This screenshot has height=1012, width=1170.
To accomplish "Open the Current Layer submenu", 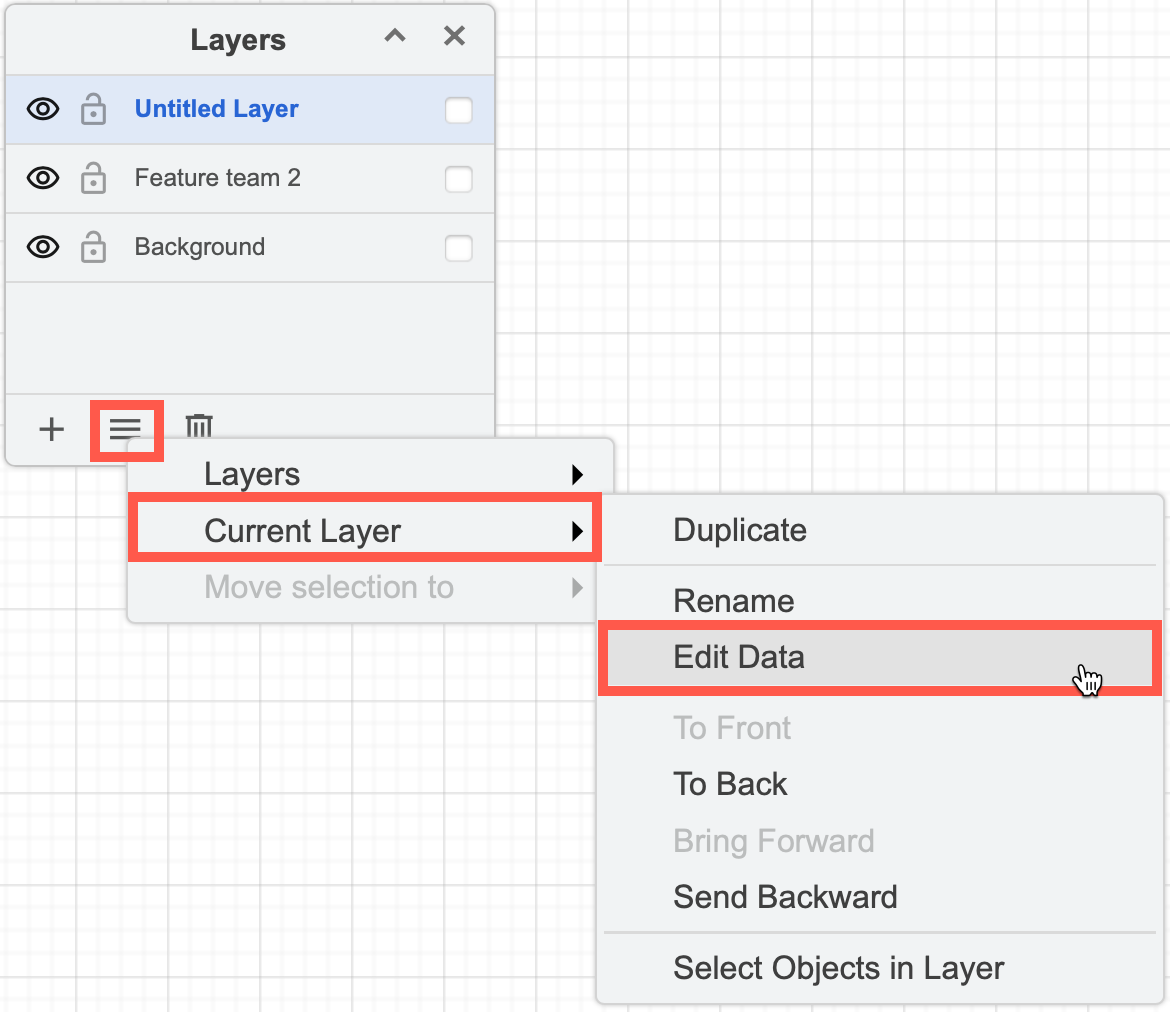I will [302, 531].
